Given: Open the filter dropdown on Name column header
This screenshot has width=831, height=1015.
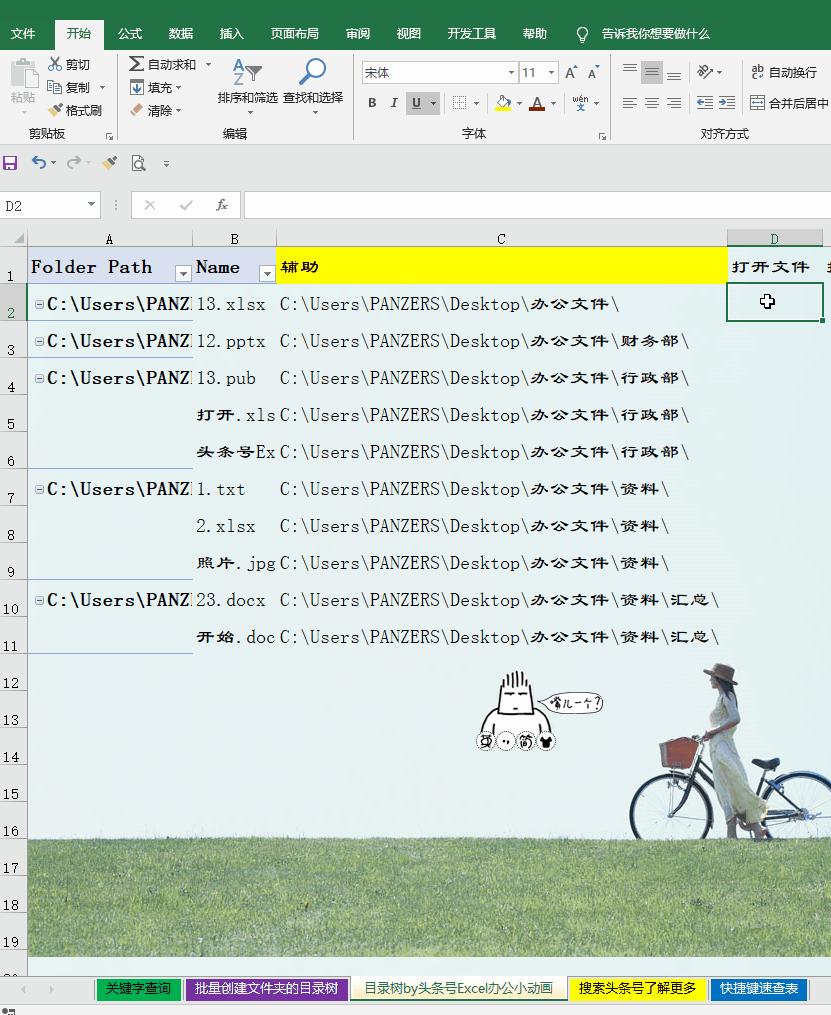Looking at the screenshot, I should pos(265,274).
